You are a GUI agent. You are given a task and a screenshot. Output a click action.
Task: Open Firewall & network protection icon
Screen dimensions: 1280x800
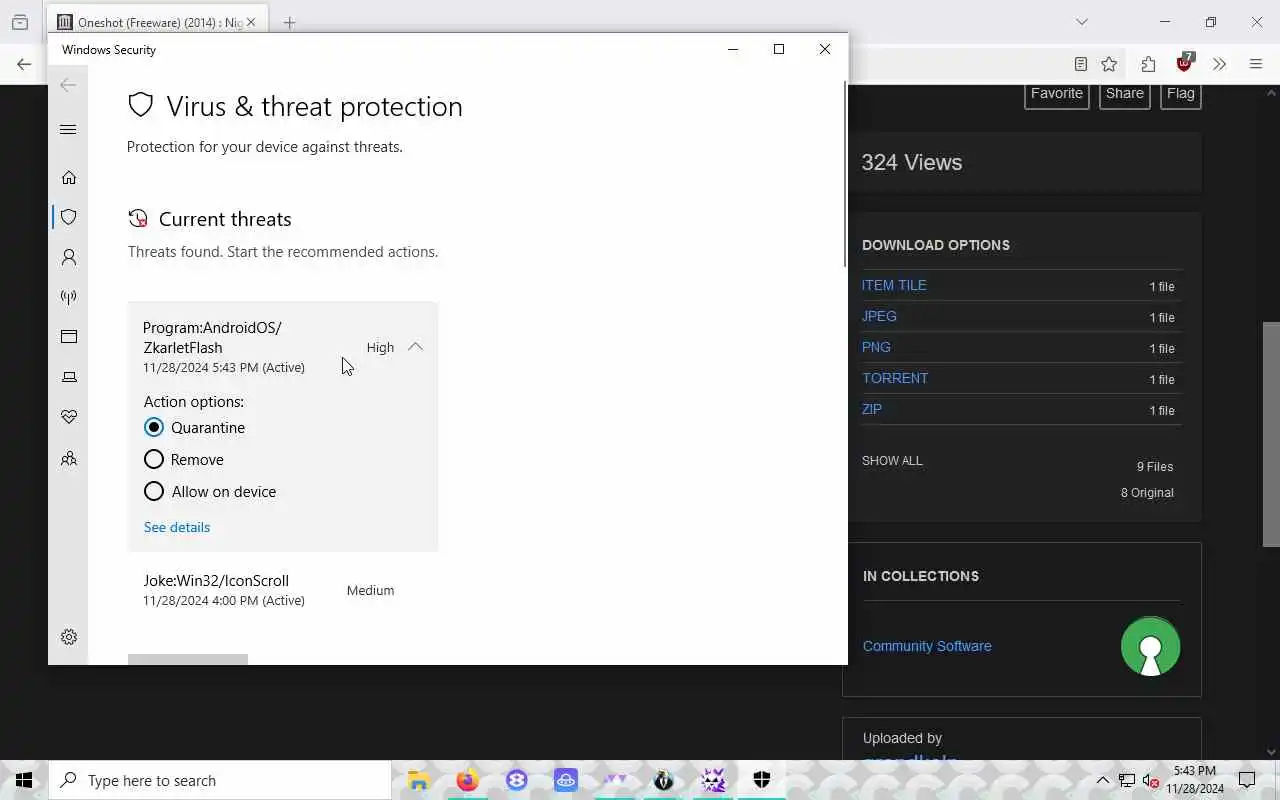click(69, 297)
